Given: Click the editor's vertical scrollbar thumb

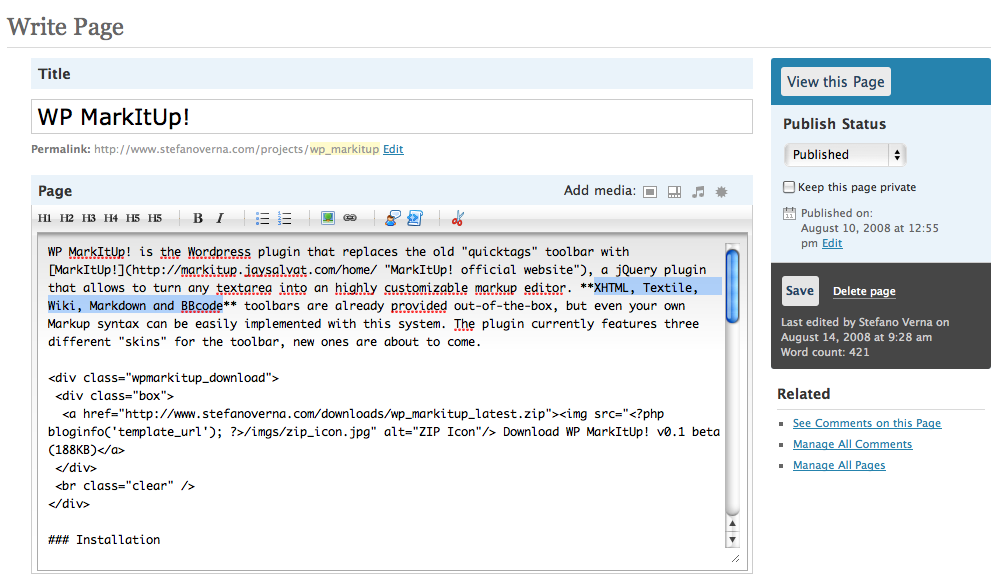Looking at the screenshot, I should pos(733,286).
